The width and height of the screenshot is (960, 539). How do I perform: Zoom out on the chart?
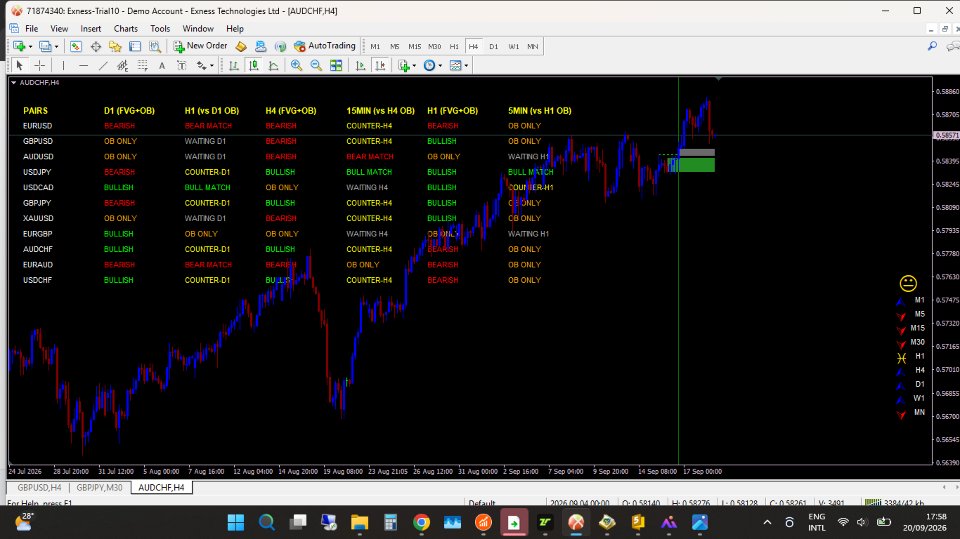tap(316, 65)
